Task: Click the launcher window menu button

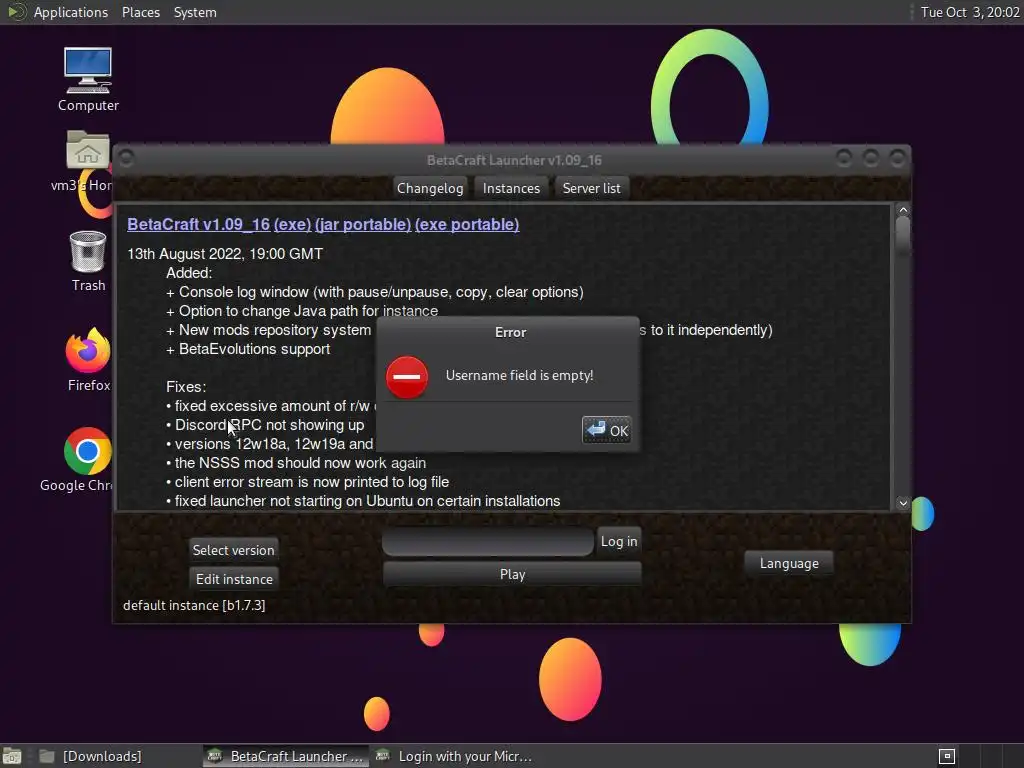Action: (x=127, y=159)
